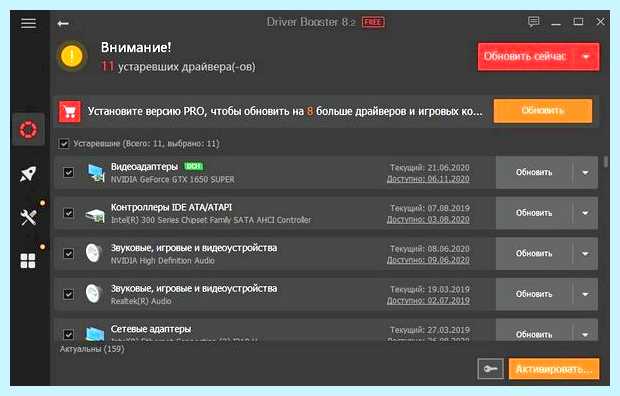Click the red Обновить сейчас button

tap(526, 57)
